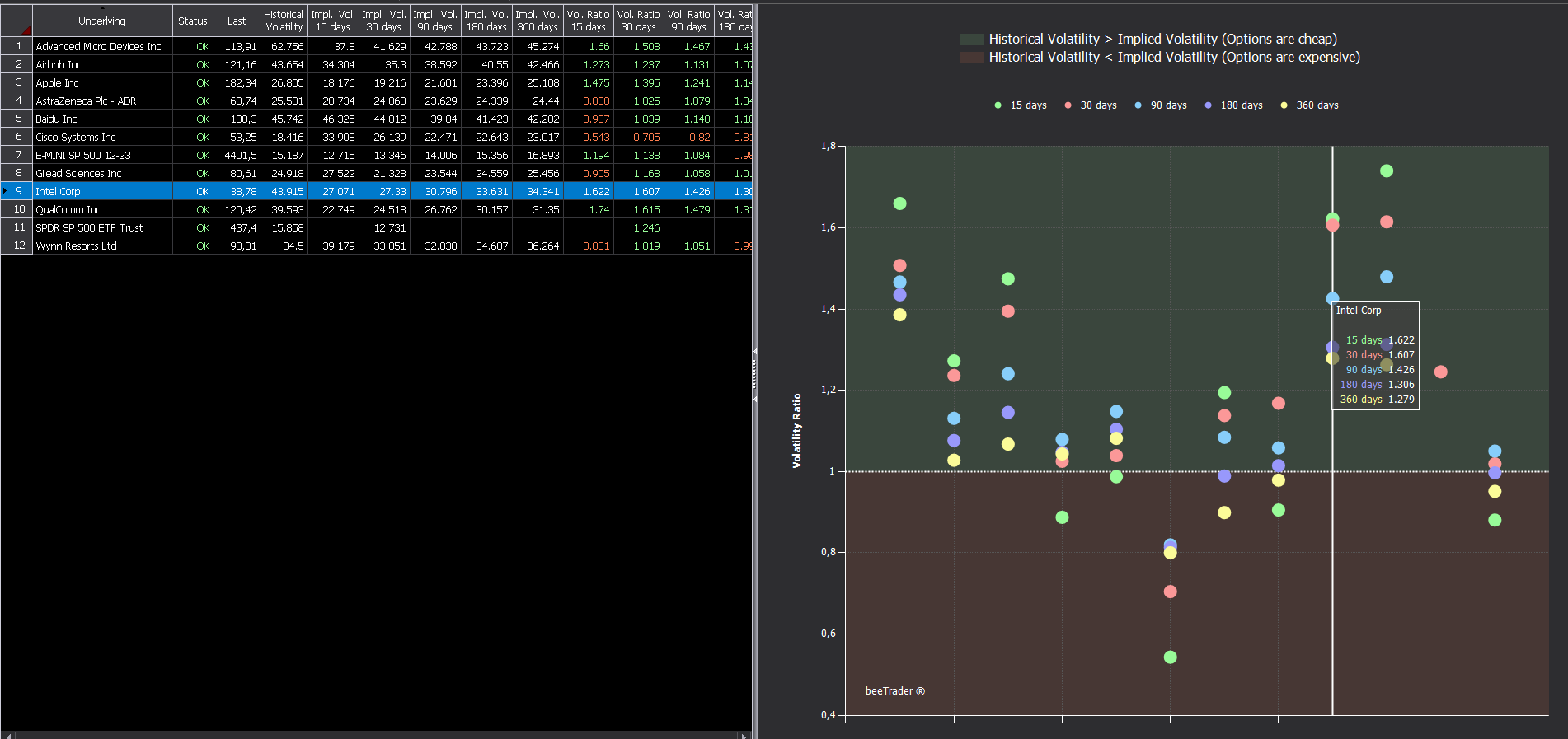Viewport: 1568px width, 739px height.
Task: Sort by the Underlying column header
Action: (x=102, y=21)
